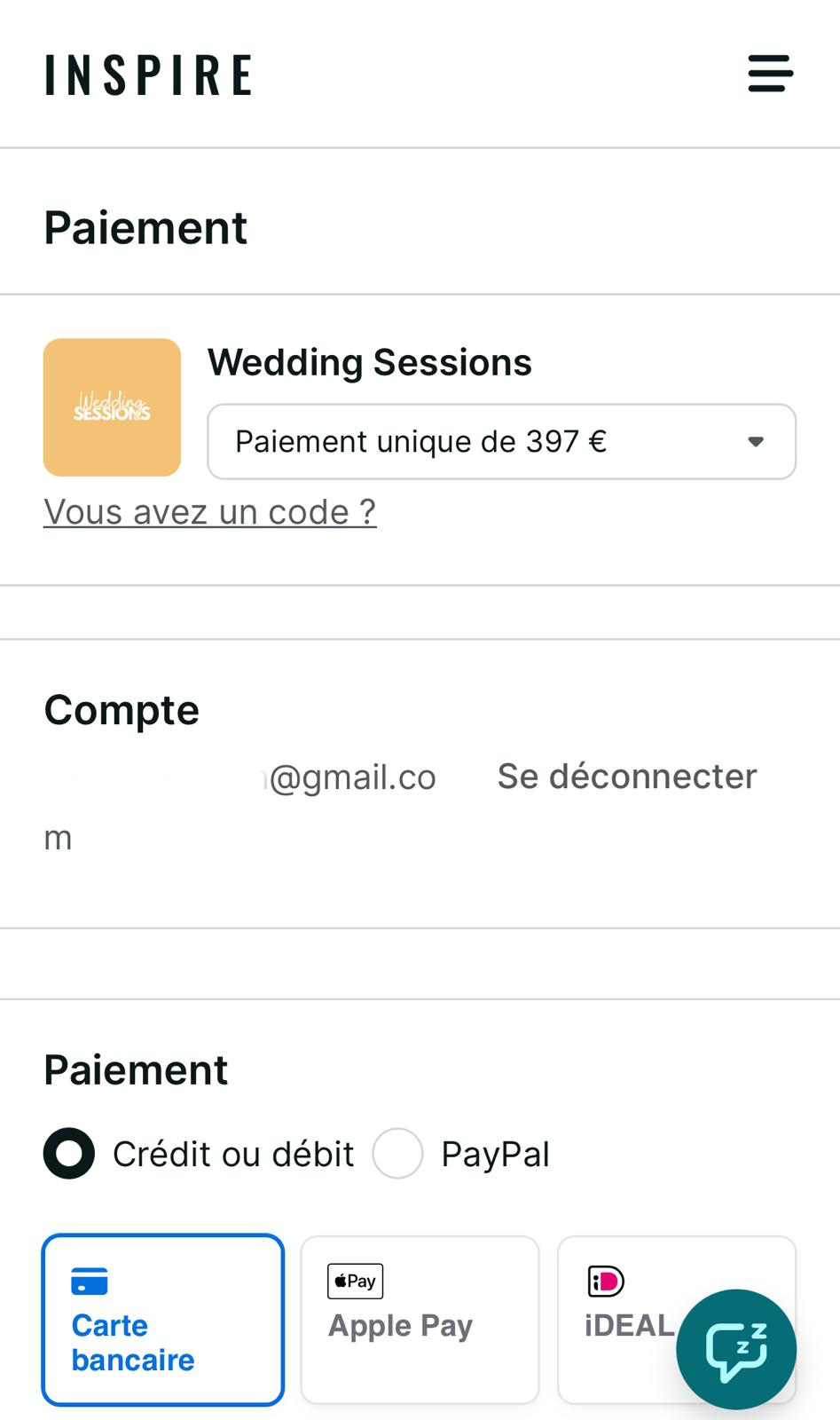Open the hamburger navigation menu

[770, 74]
